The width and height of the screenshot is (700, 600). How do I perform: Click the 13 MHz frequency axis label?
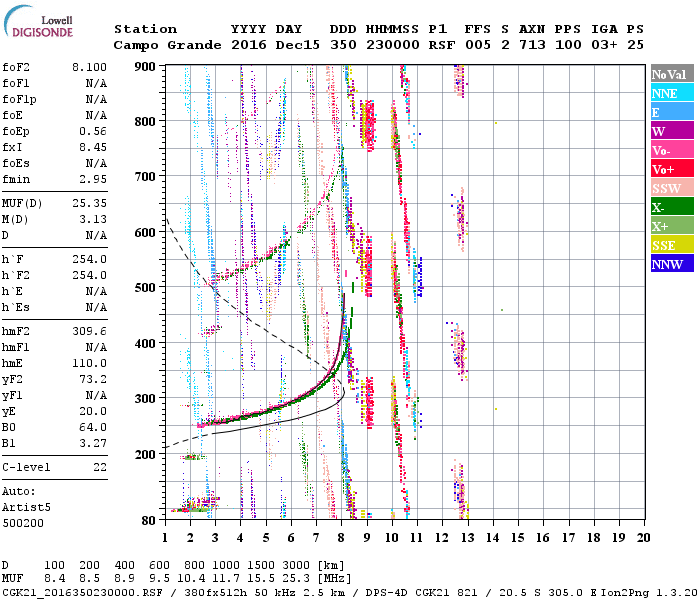coord(467,537)
